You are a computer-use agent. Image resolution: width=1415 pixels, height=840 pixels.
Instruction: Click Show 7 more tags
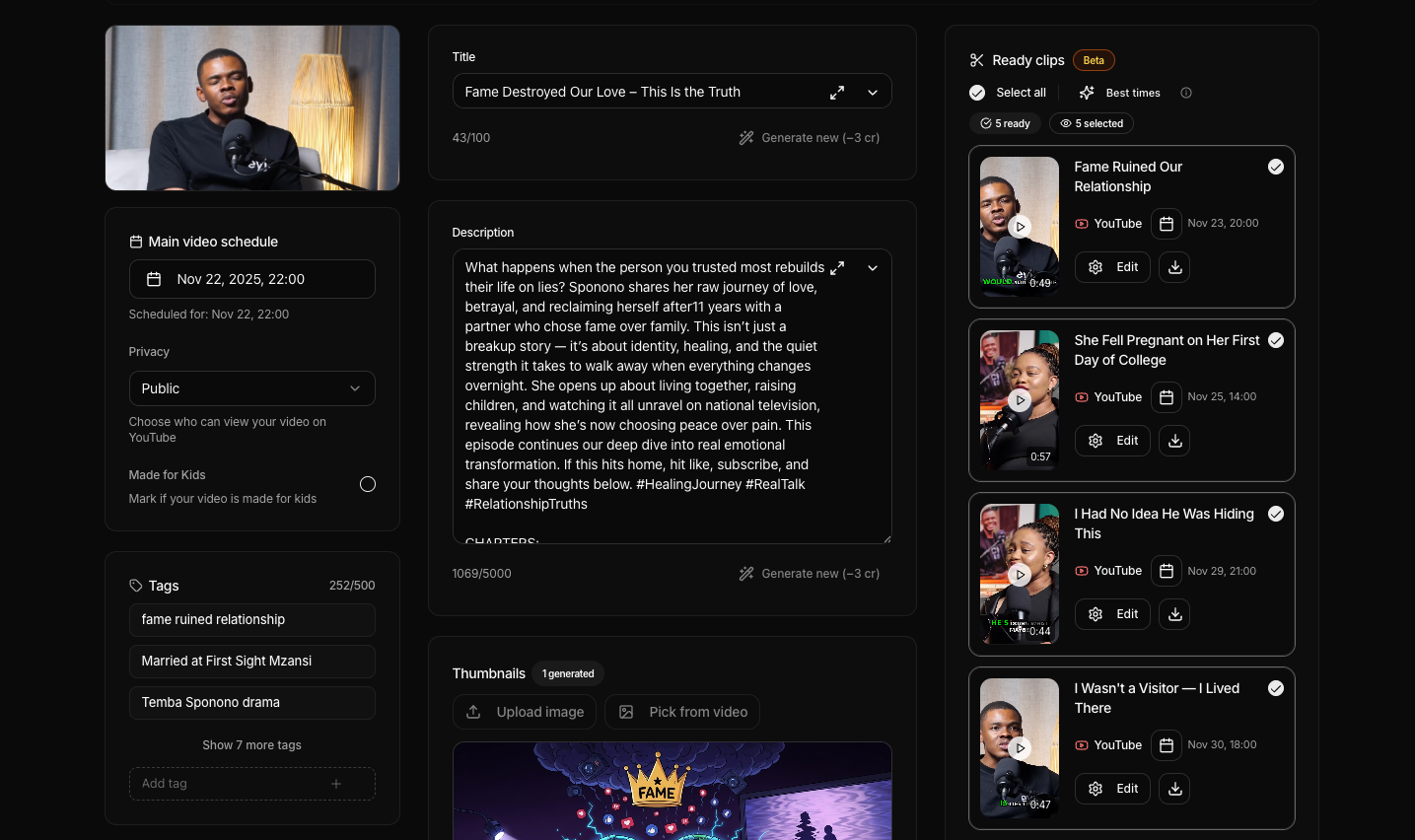point(251,745)
